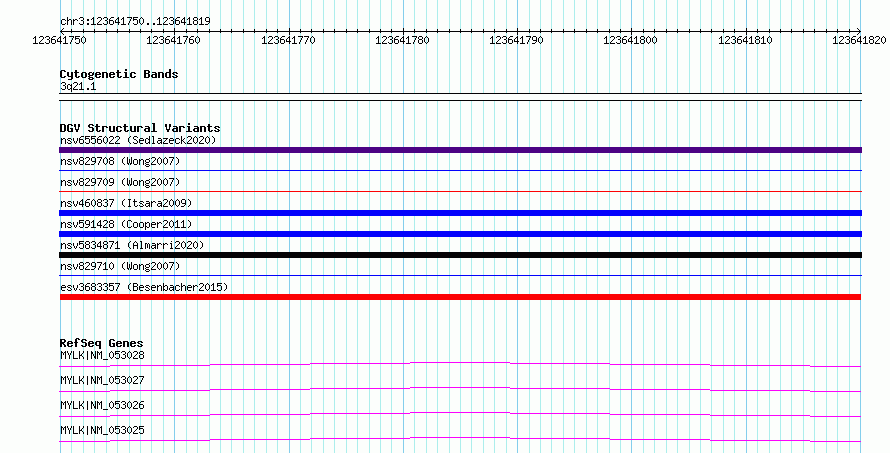Click the nsv6556022 (Sedlazeck2020) label
This screenshot has width=890, height=453.
(138, 140)
